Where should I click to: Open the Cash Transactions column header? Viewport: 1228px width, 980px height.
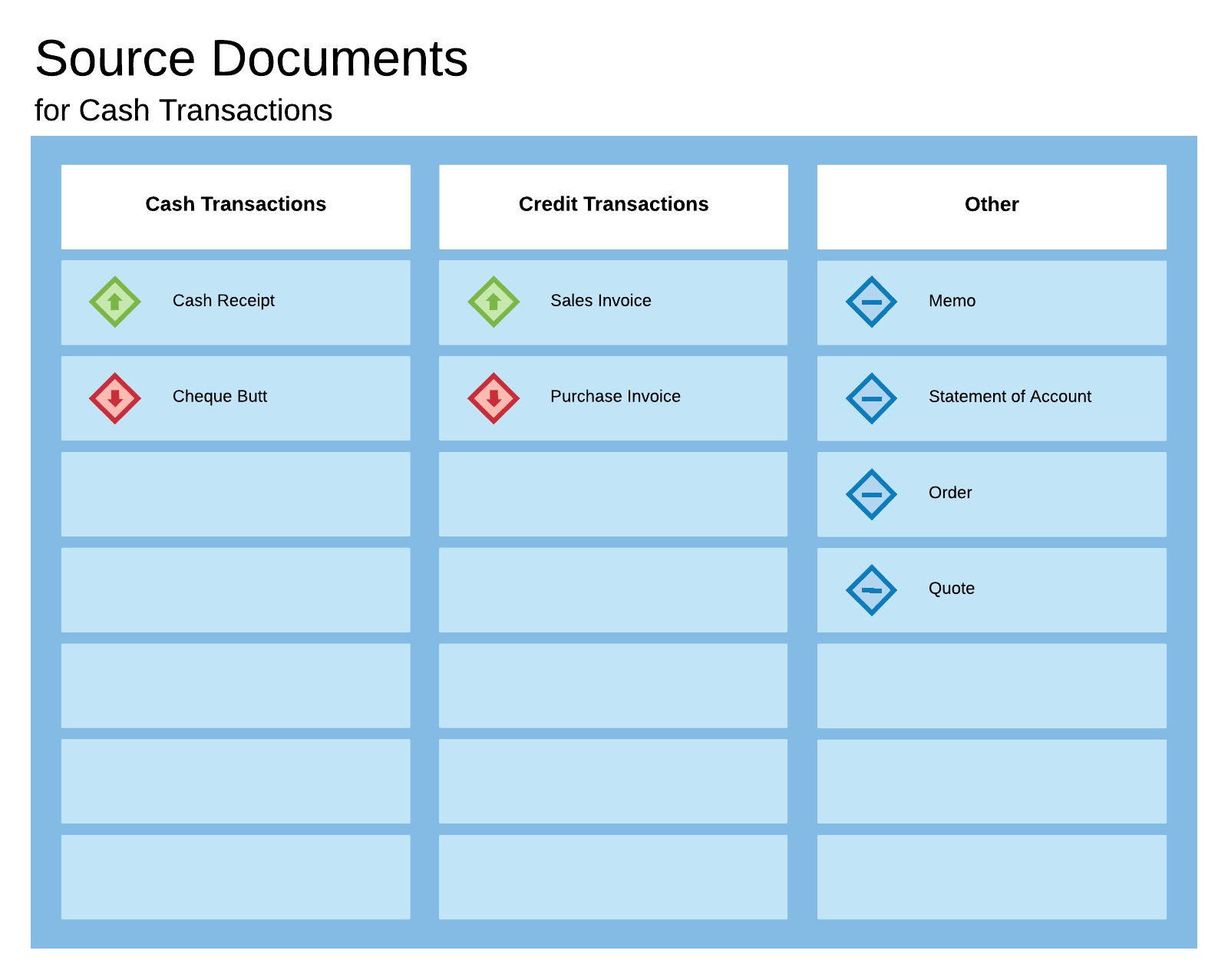(236, 205)
